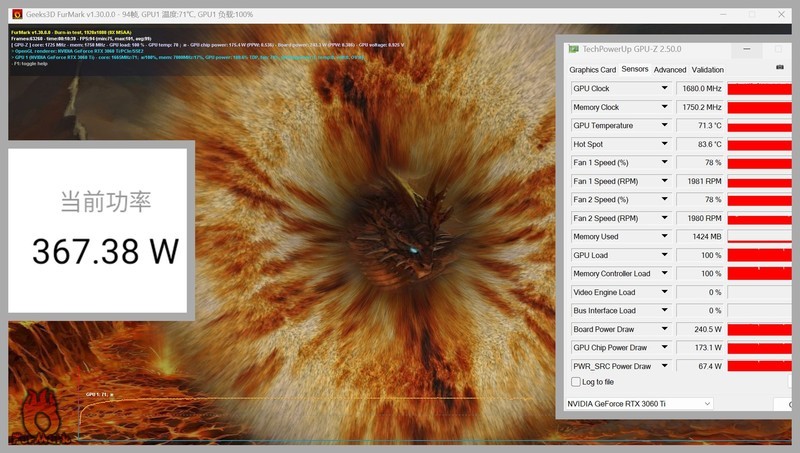Expand the GPU Temperature sensor options
The width and height of the screenshot is (800, 453).
664,126
